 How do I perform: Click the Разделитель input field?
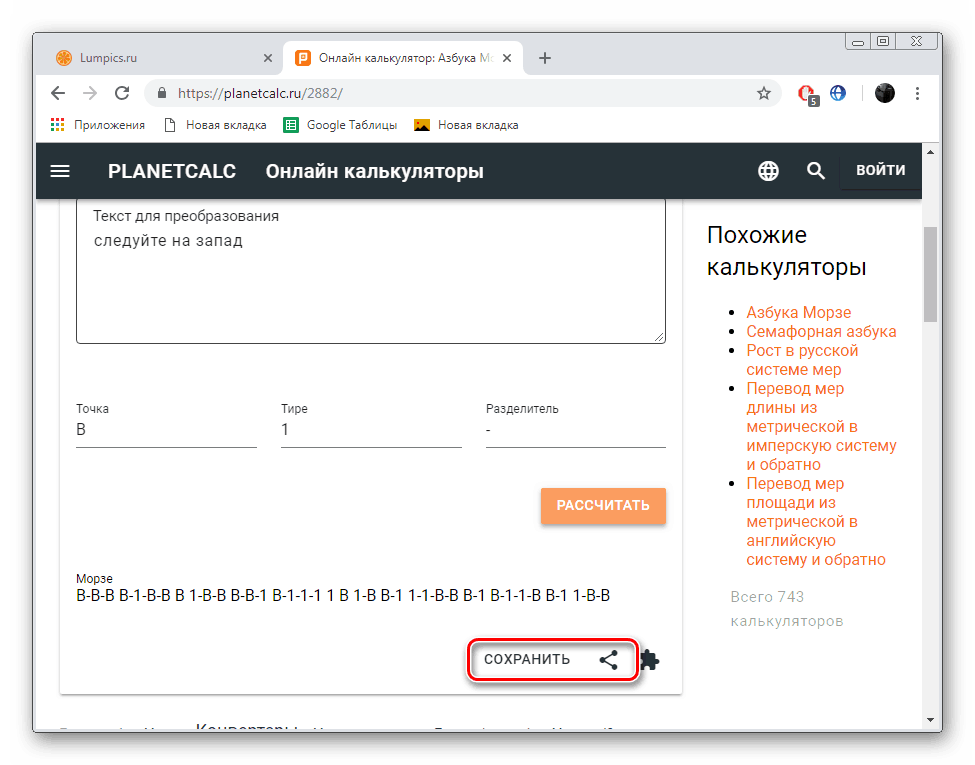pos(576,430)
